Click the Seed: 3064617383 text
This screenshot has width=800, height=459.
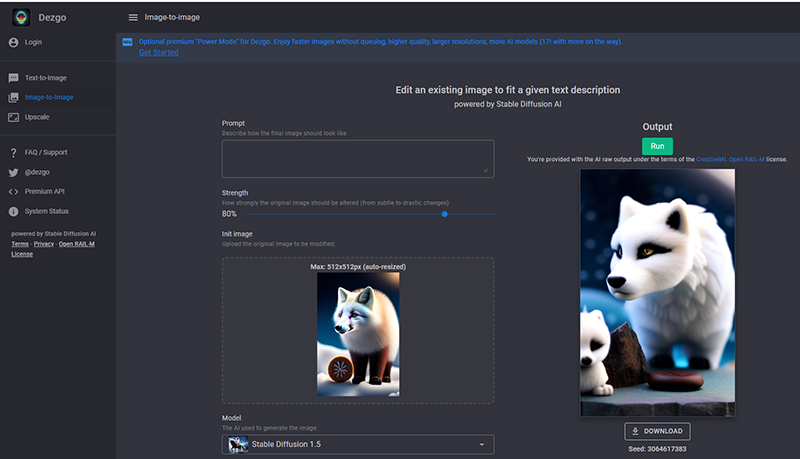(657, 449)
